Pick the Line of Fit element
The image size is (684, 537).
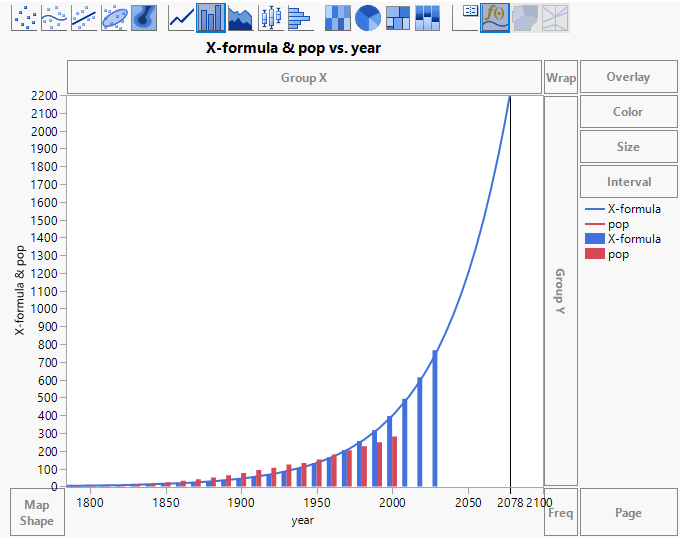84,17
